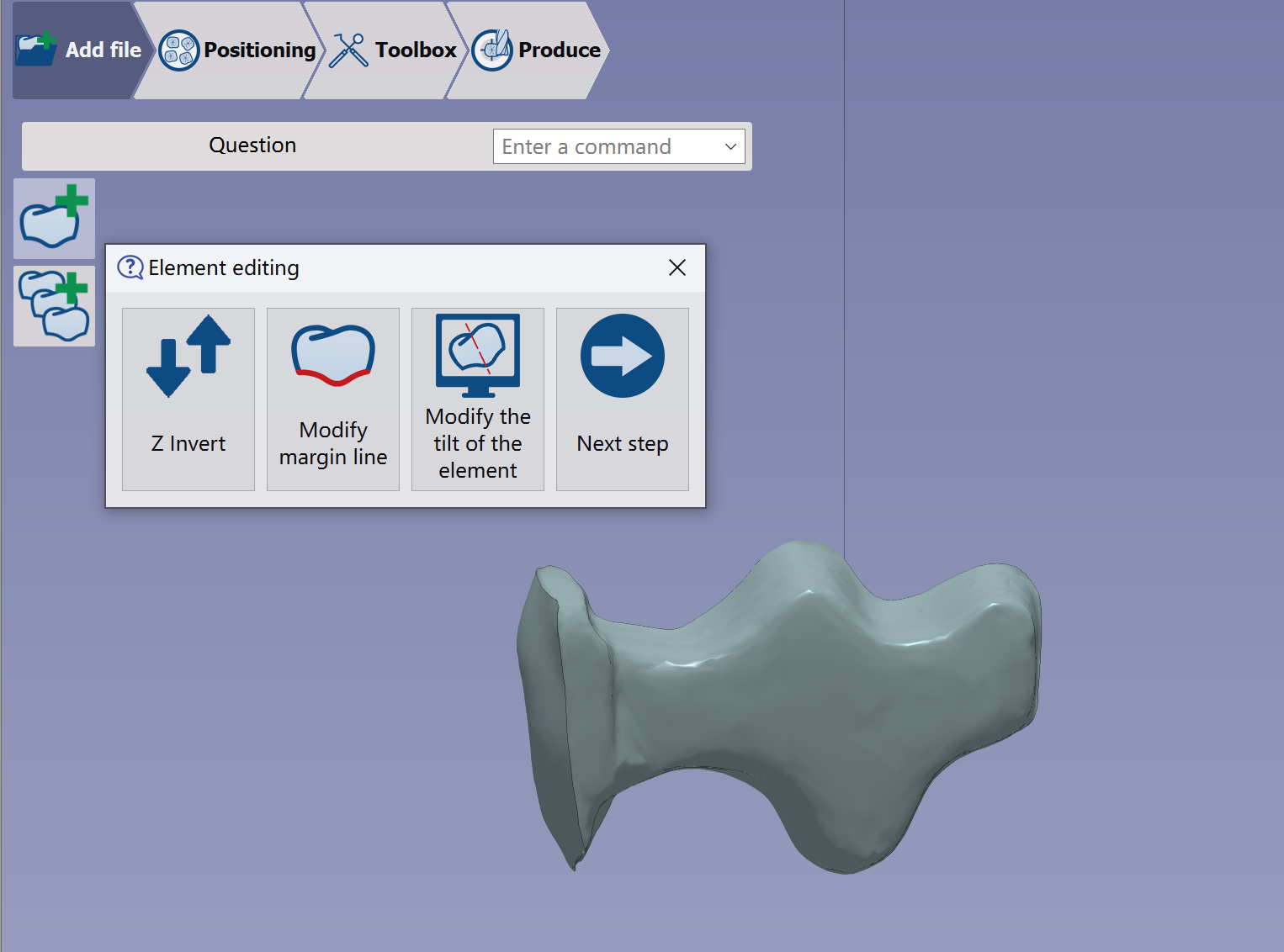
Task: Focus the Enter a command field
Action: click(x=619, y=146)
